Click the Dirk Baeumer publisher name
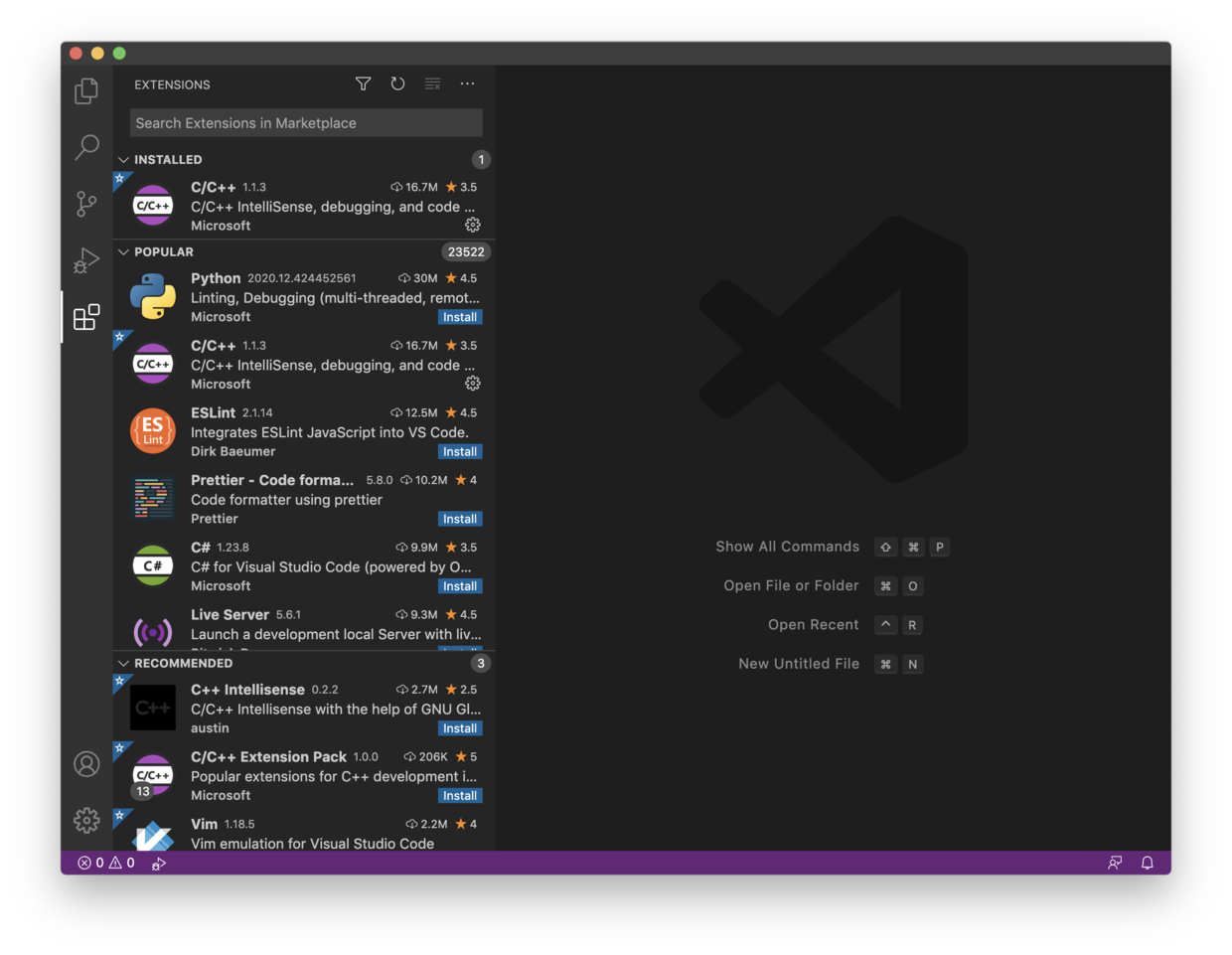This screenshot has width=1232, height=955. 232,451
